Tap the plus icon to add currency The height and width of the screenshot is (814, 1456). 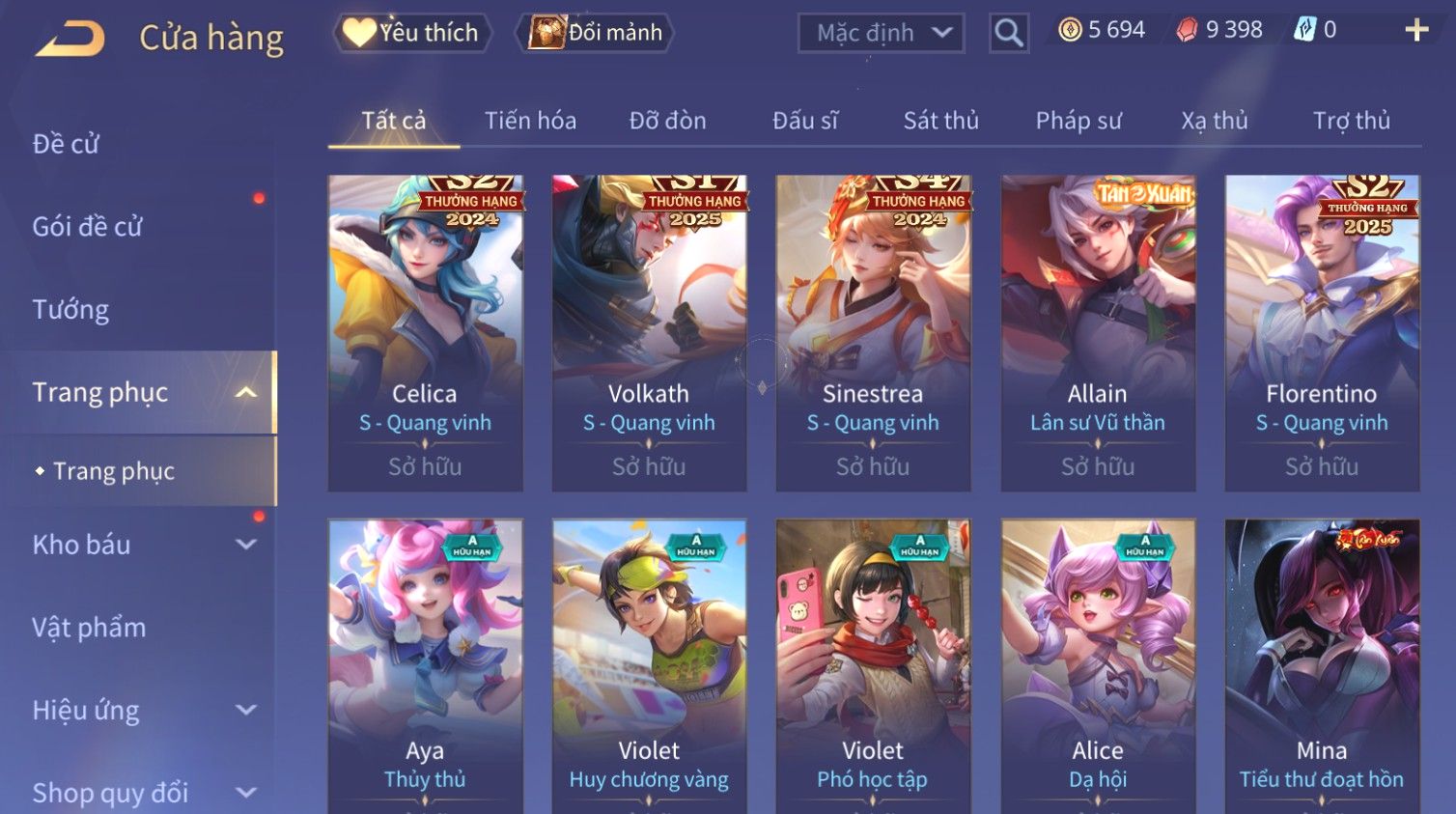click(1416, 30)
